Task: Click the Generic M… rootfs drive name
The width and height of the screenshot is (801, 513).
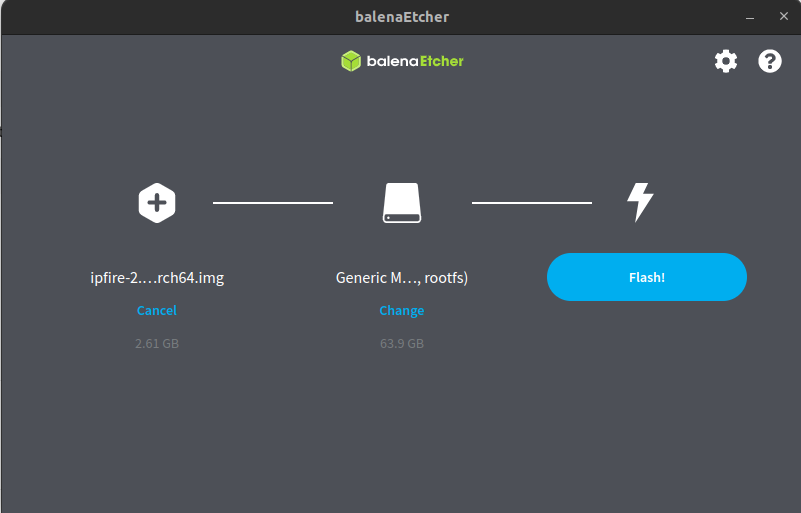Action: 402,278
